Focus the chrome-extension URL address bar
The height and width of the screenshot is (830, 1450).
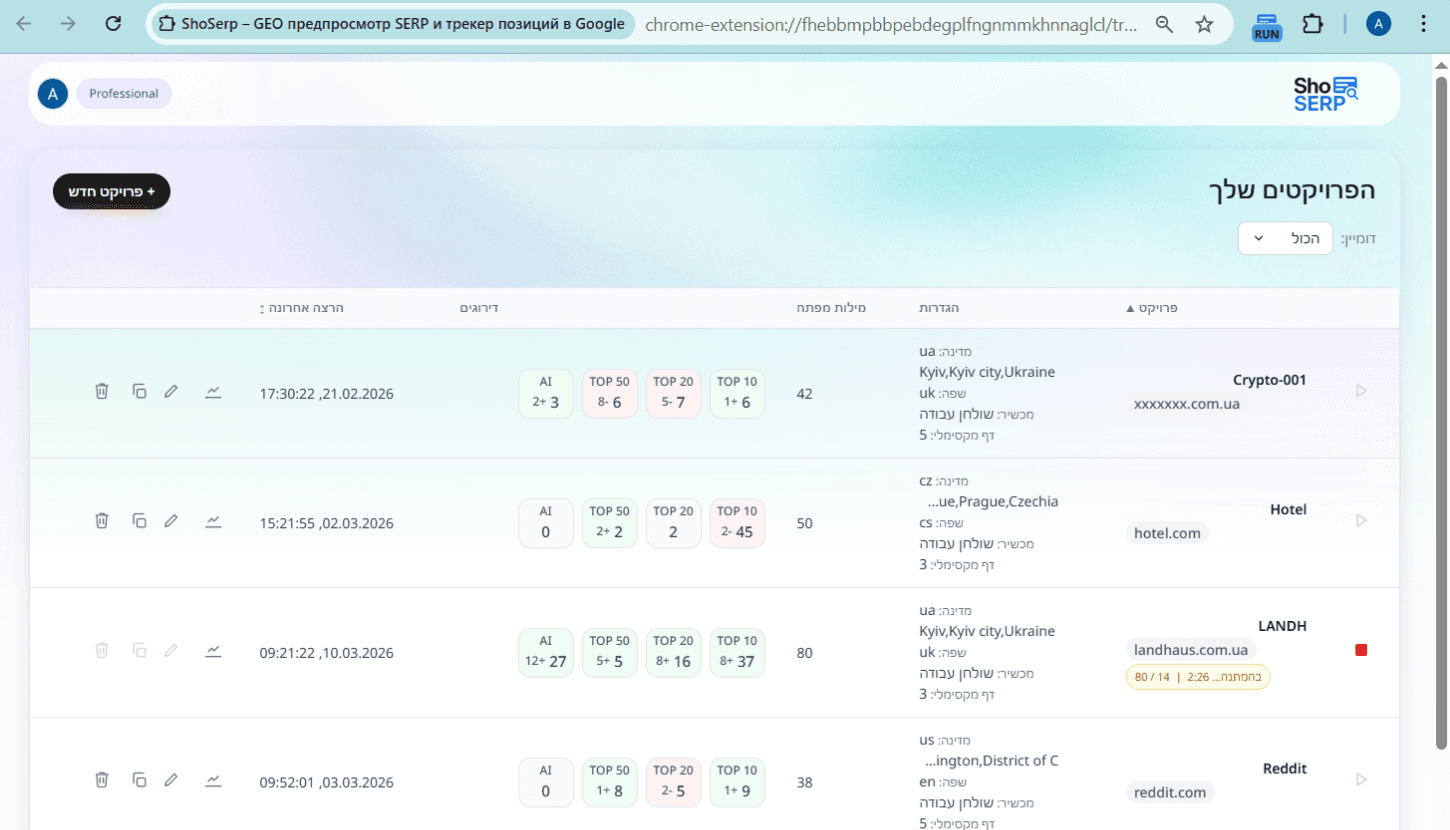click(x=891, y=25)
